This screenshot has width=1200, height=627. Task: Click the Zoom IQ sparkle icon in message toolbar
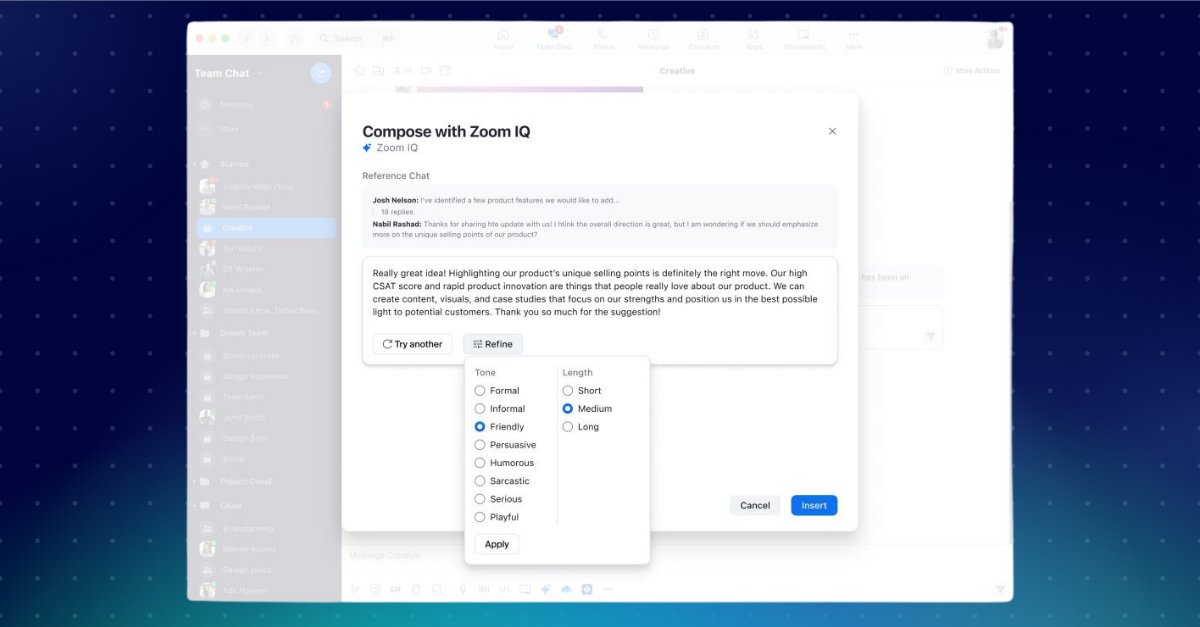545,589
